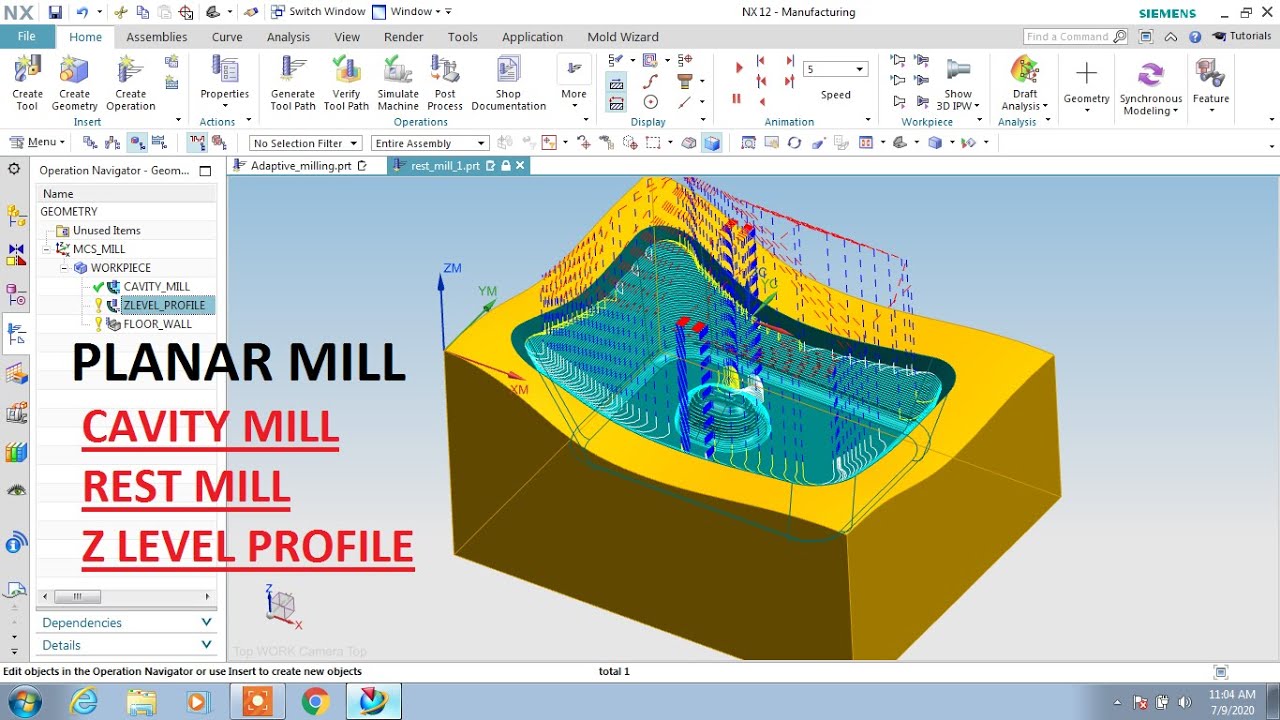Click the volume icon in the tray
The image size is (1280, 720).
tap(1185, 702)
